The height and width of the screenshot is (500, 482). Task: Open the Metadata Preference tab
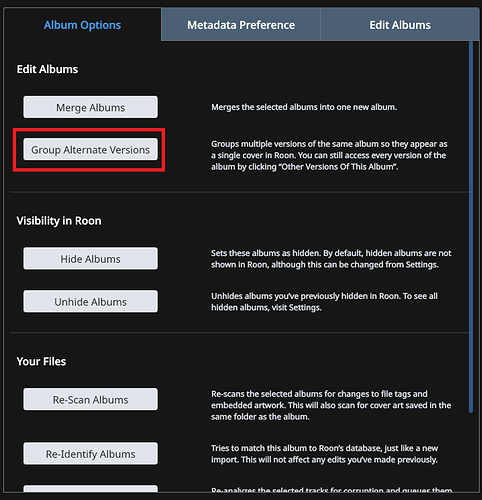(241, 25)
